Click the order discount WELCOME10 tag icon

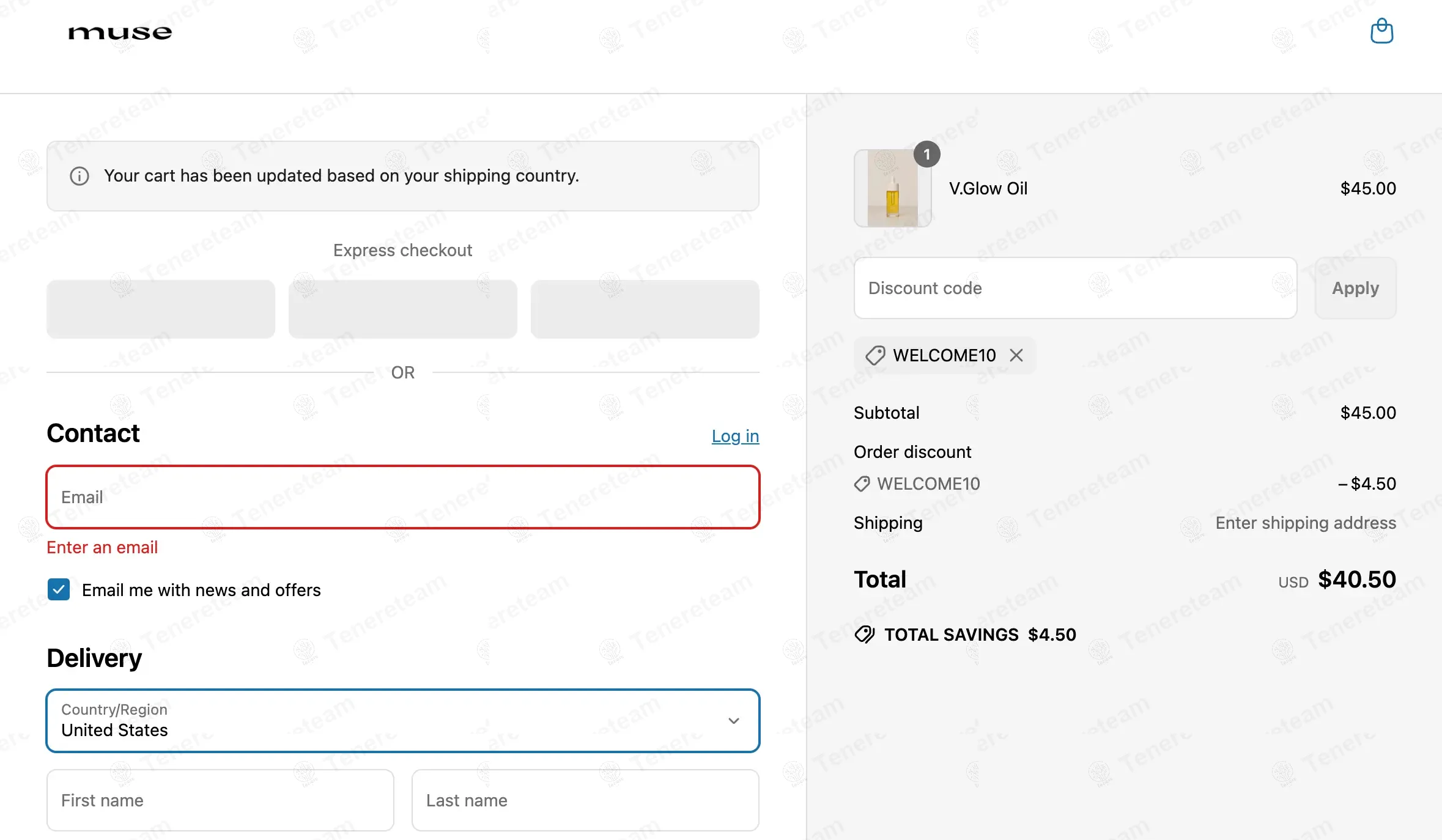(x=862, y=484)
